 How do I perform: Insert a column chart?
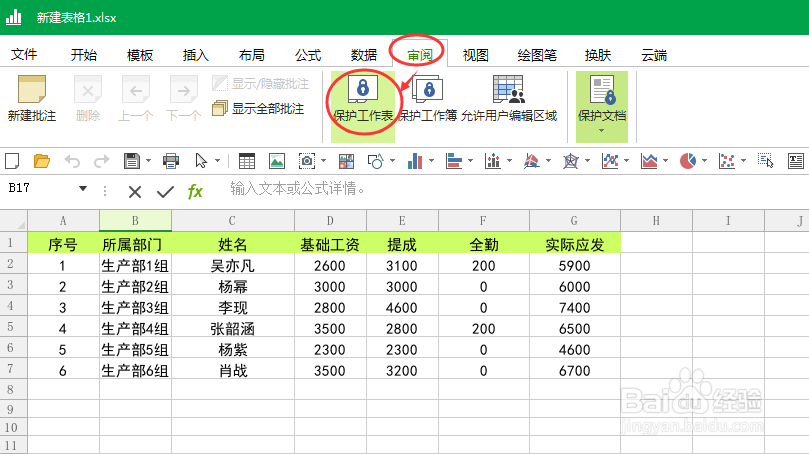pos(415,161)
